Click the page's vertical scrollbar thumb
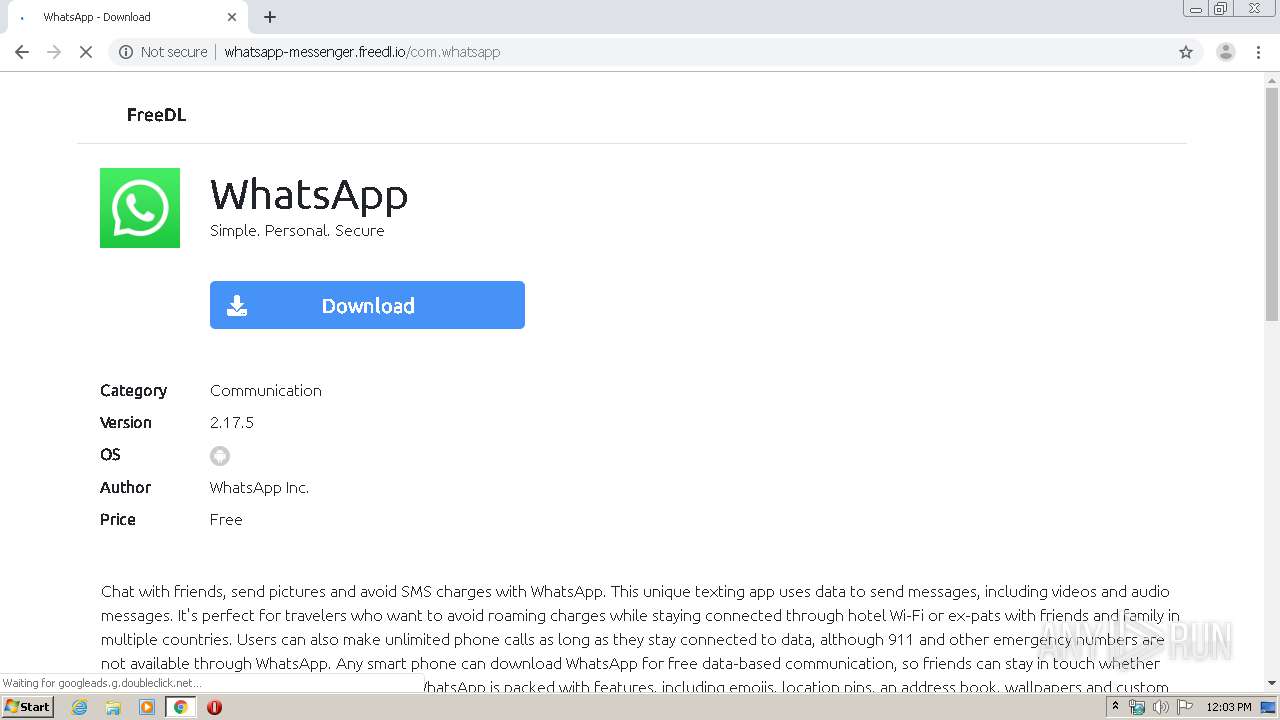Viewport: 1280px width, 720px height. pos(1272,205)
